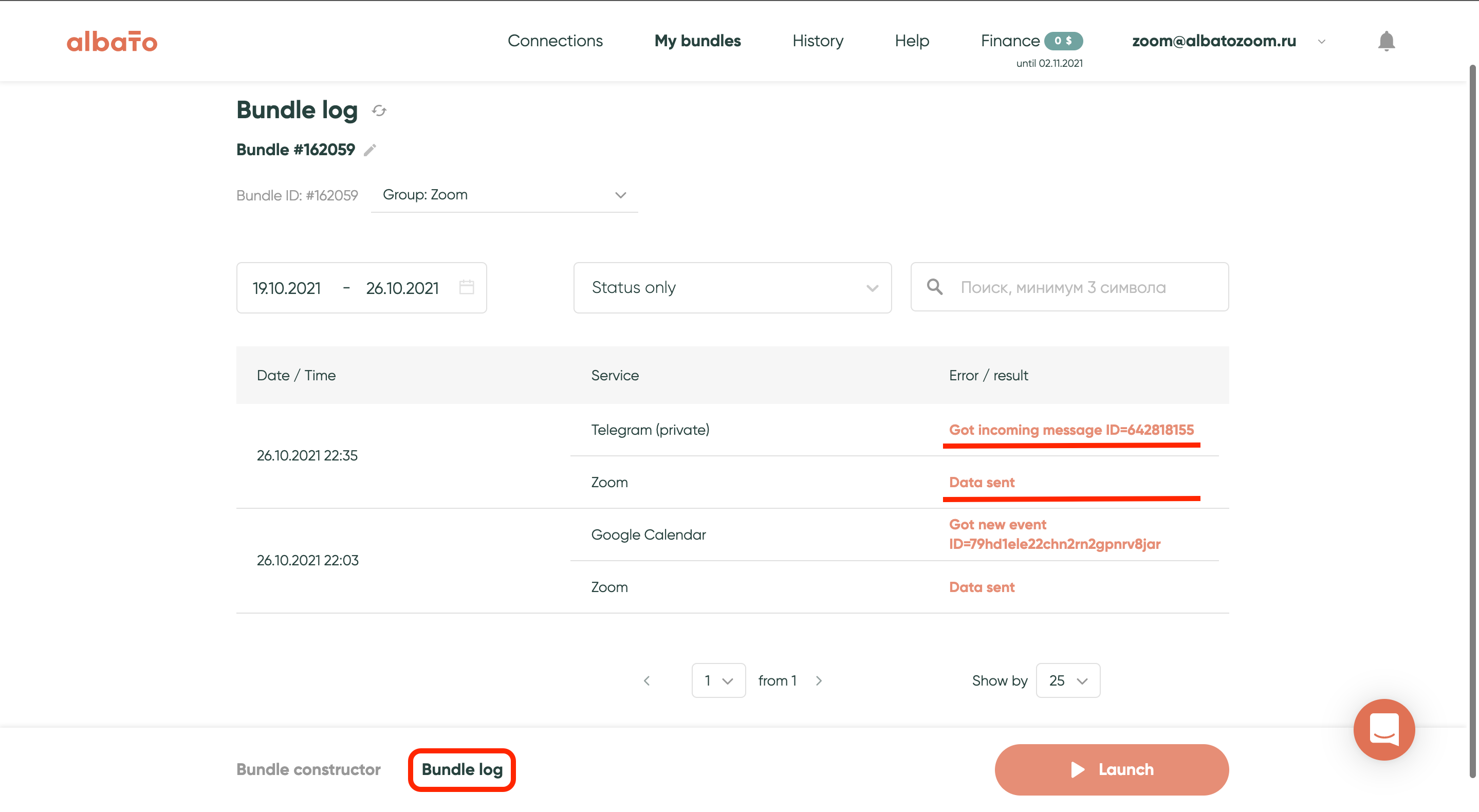
Task: Click the Service column header
Action: point(615,376)
